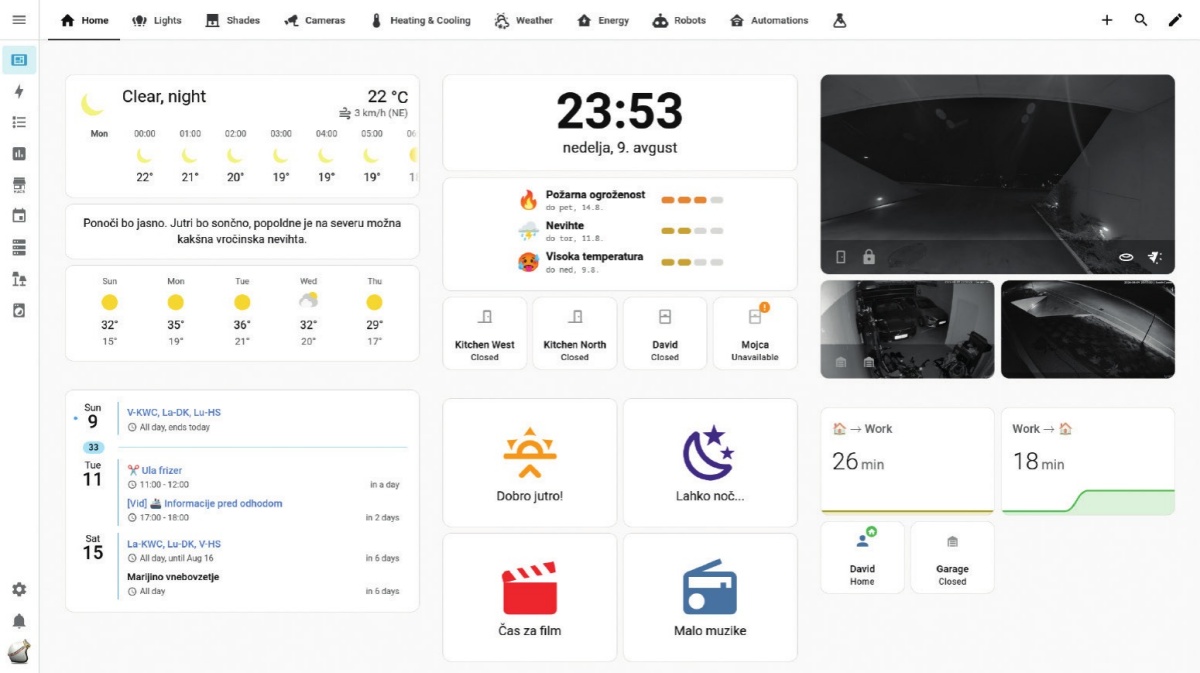The height and width of the screenshot is (673, 1200).
Task: Click the moon icon in Clear, night card
Action: (x=93, y=104)
